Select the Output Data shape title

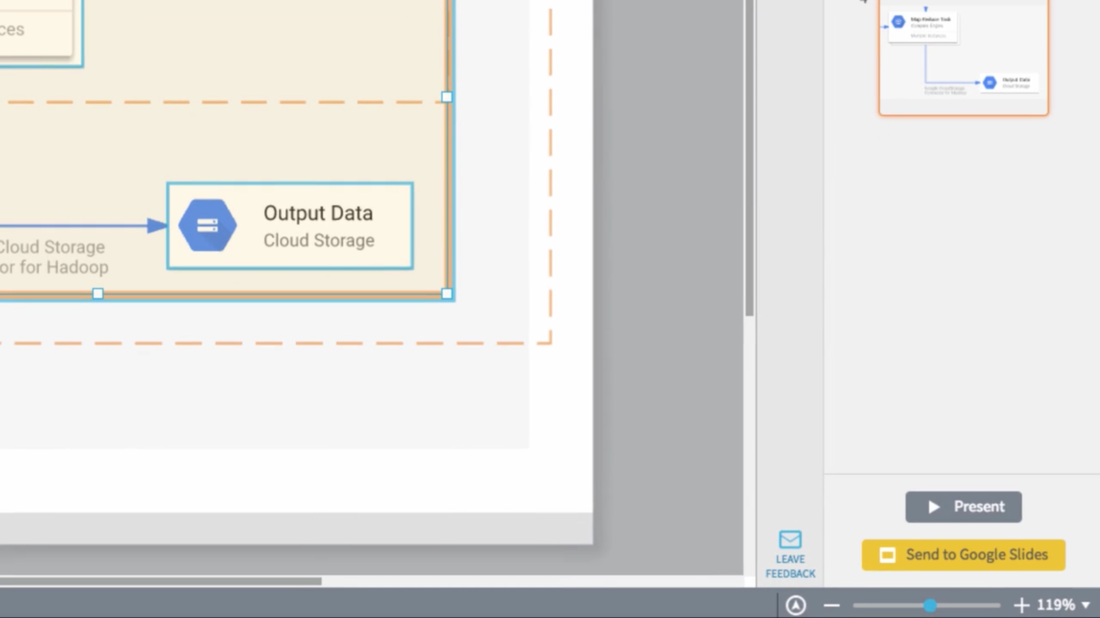pos(318,213)
